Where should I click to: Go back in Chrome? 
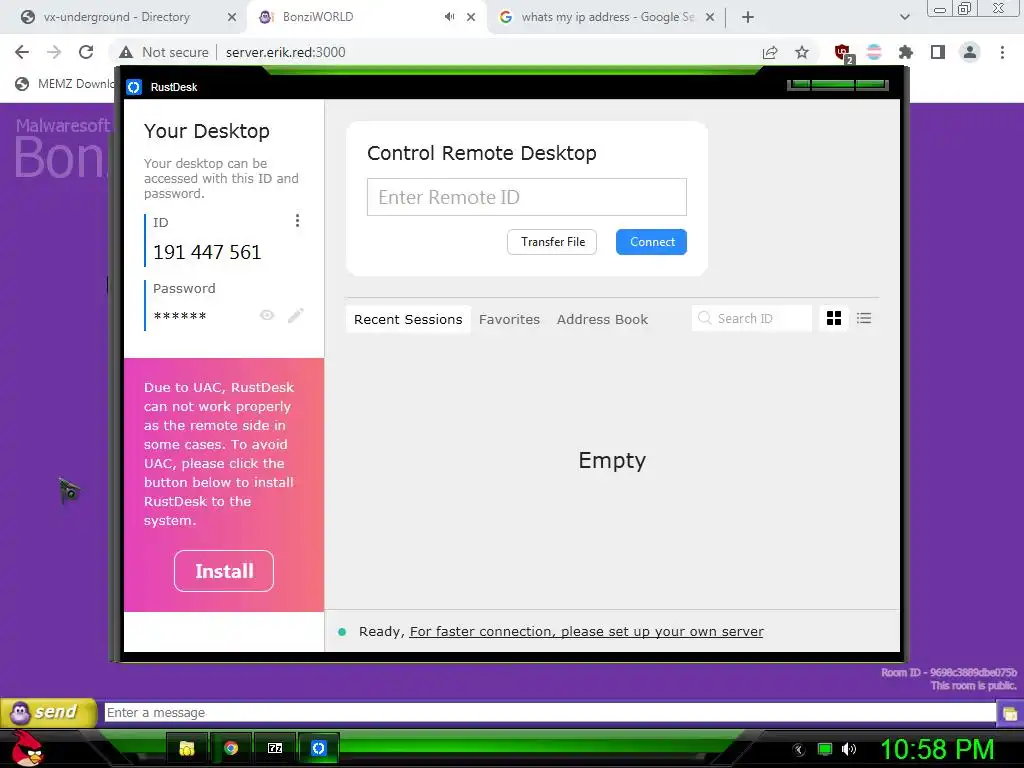(22, 52)
